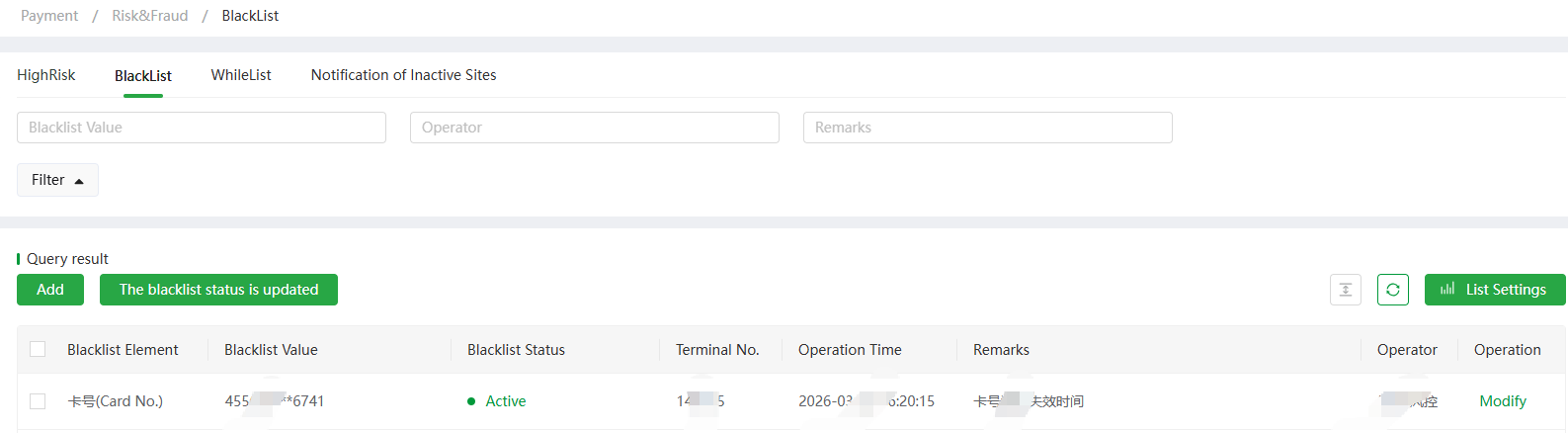This screenshot has width=1568, height=433.
Task: Go to Notification of Inactive Sites tab
Action: click(x=403, y=75)
